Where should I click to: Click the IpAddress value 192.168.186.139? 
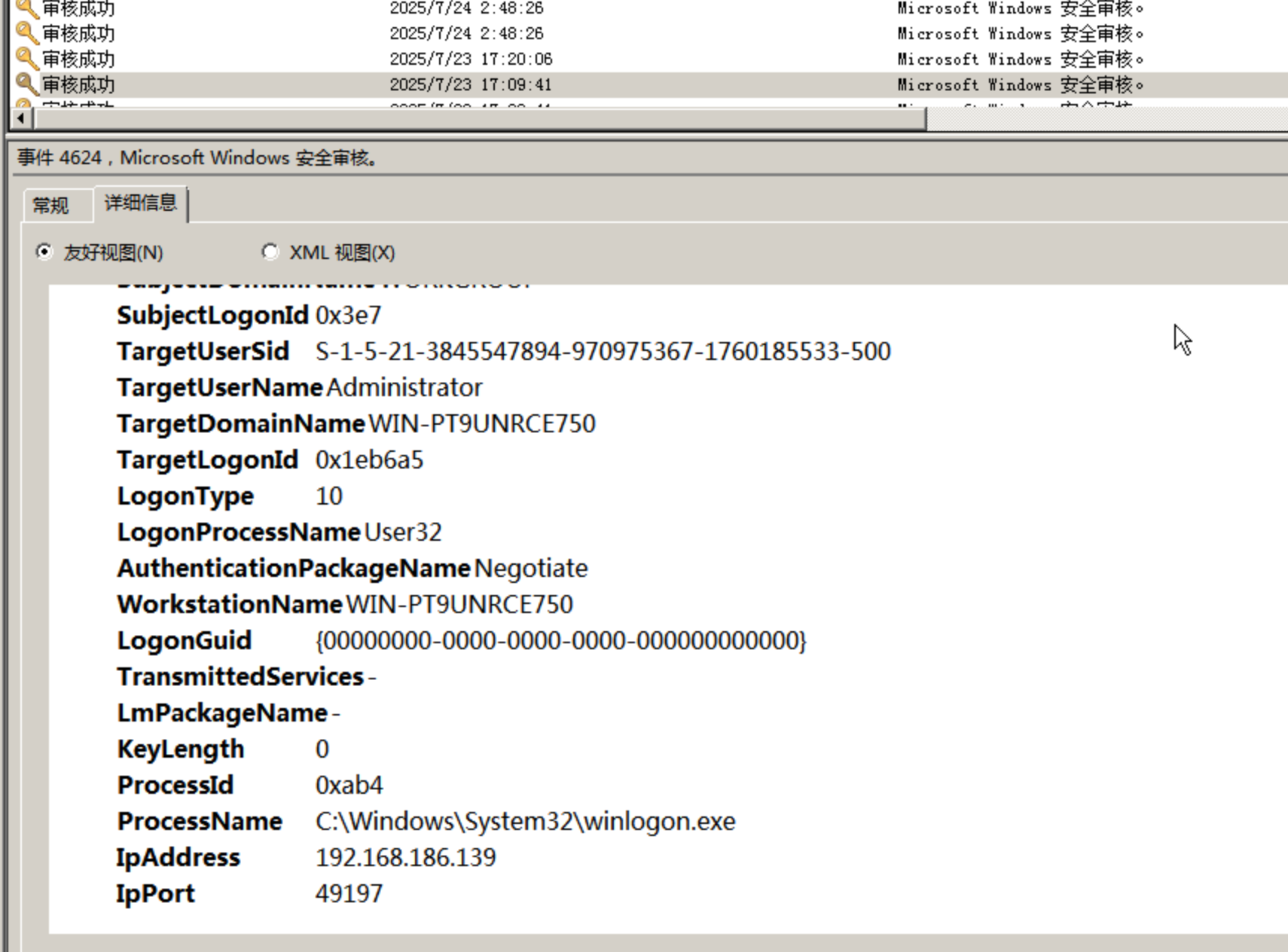405,857
